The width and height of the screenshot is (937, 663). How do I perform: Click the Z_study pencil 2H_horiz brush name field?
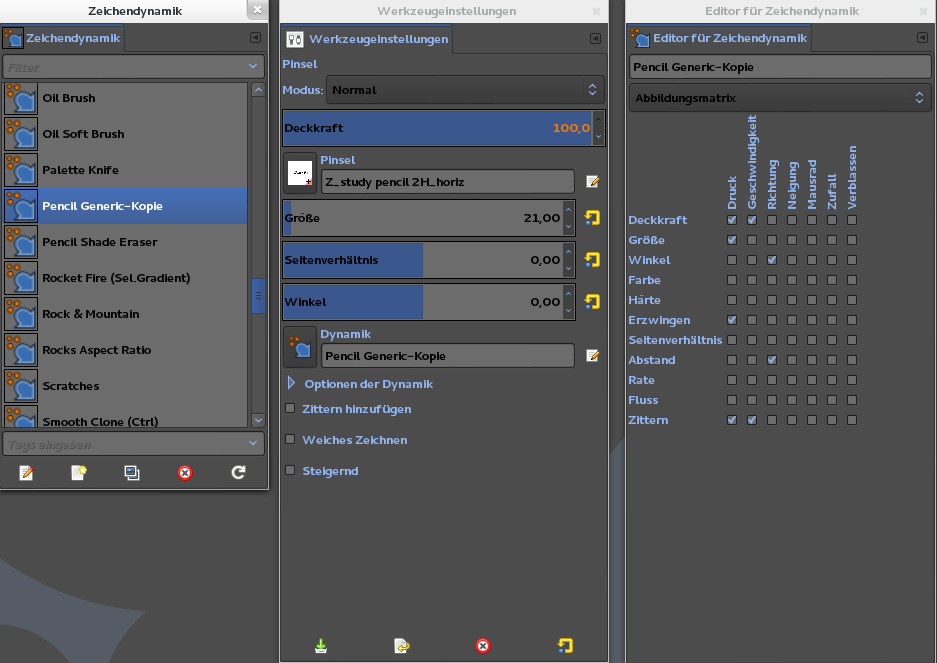[x=448, y=182]
